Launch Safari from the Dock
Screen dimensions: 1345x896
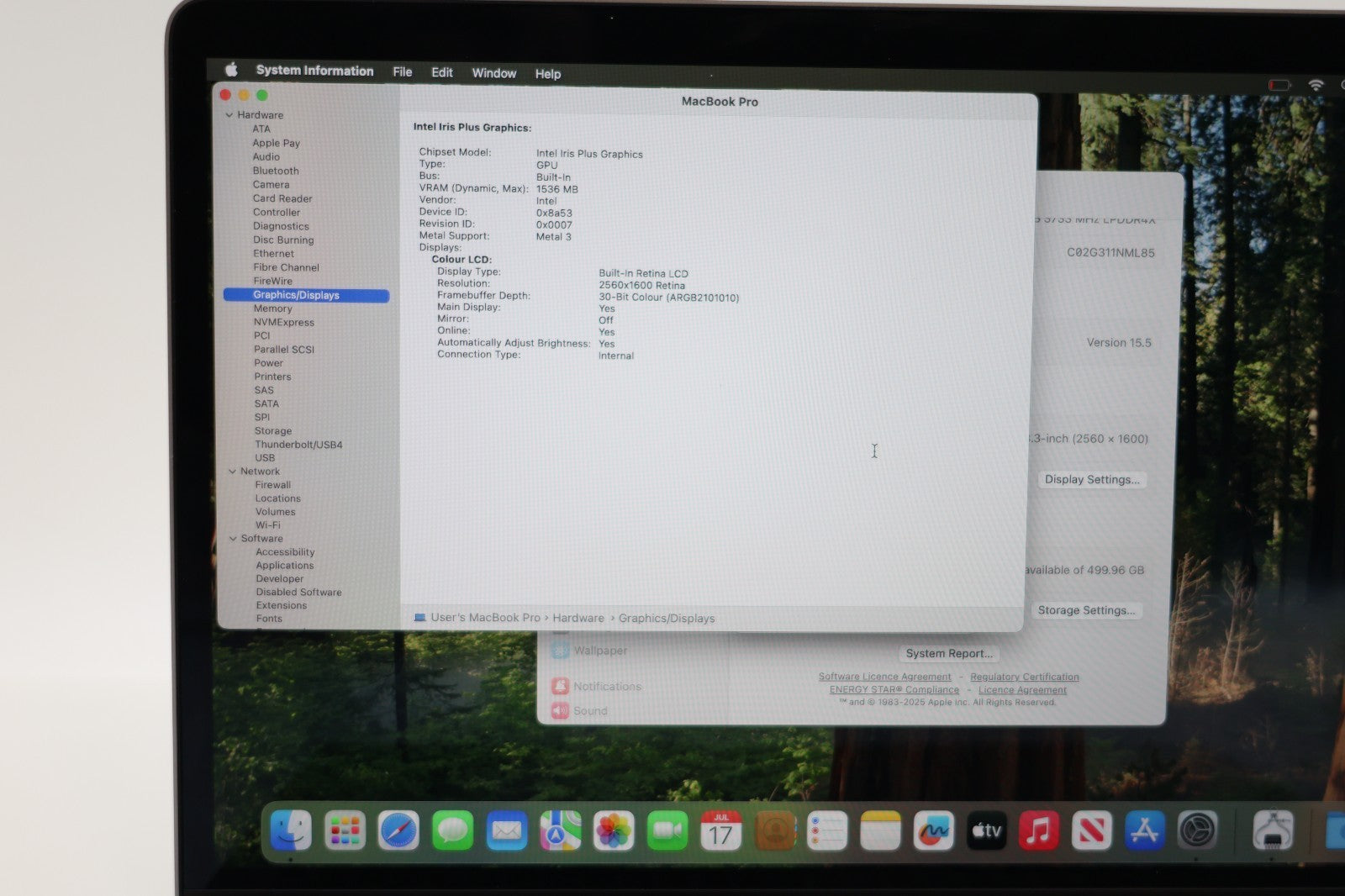pyautogui.click(x=398, y=831)
